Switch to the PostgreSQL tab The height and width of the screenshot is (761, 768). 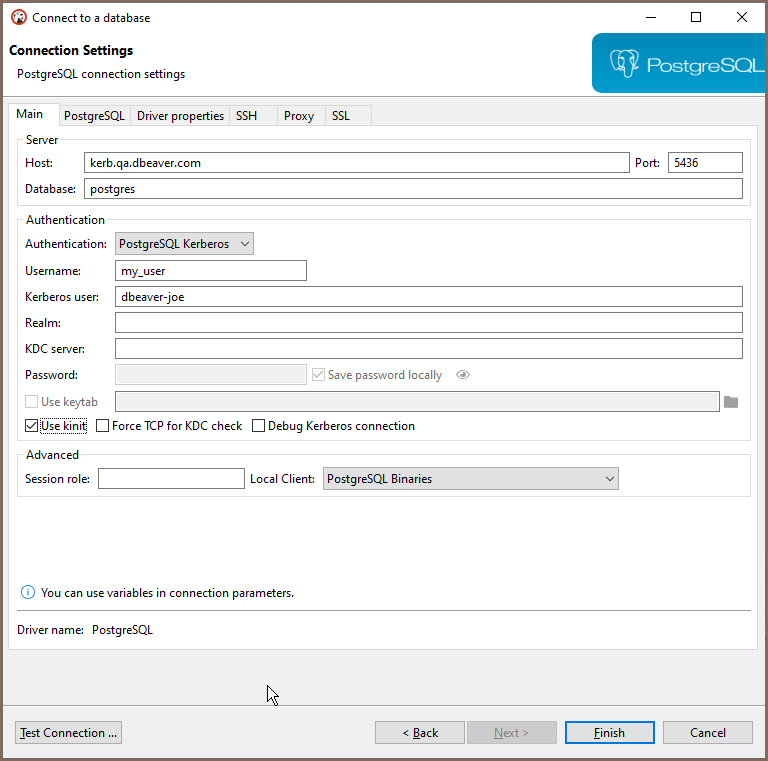[x=94, y=116]
